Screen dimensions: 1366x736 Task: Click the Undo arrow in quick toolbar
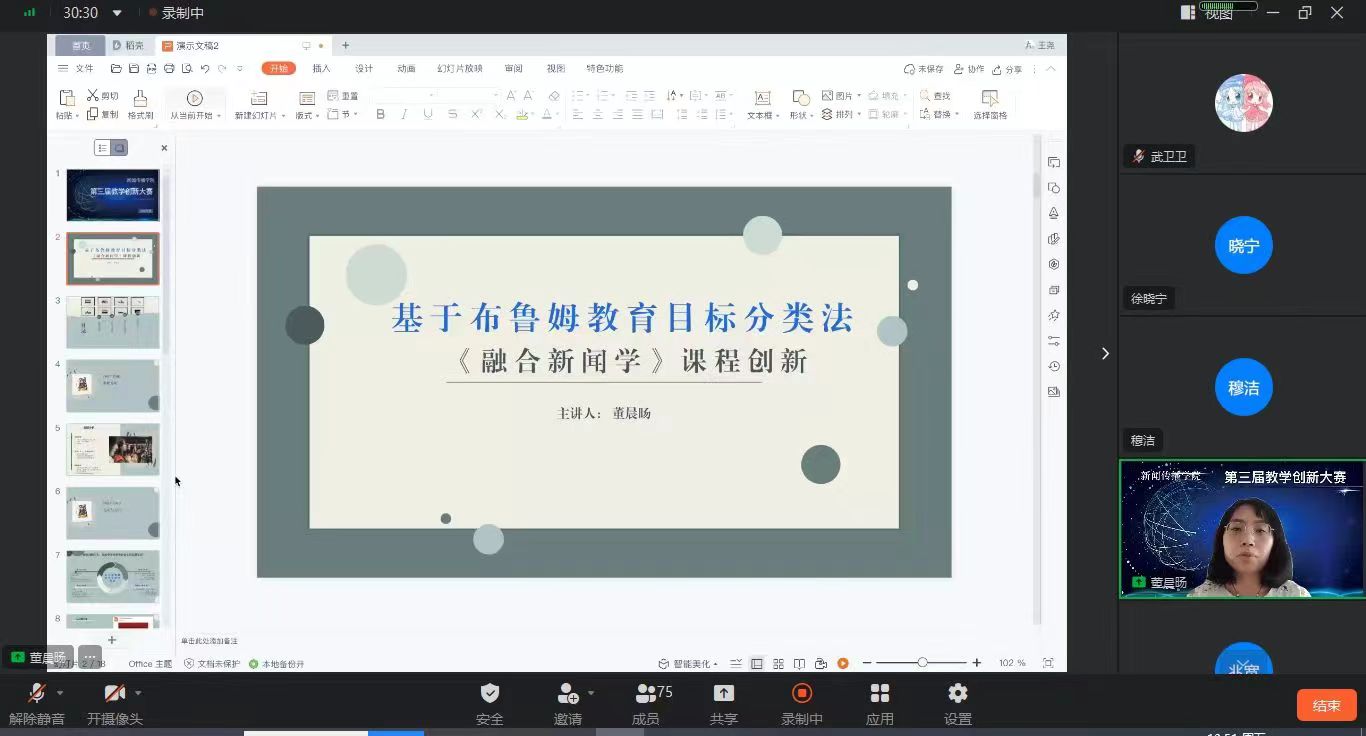(205, 69)
